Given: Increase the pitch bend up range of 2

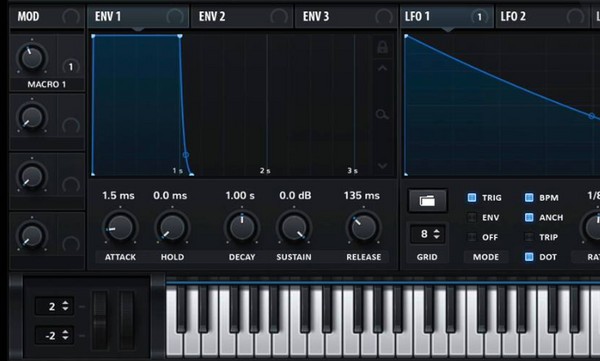Looking at the screenshot, I should [65, 303].
